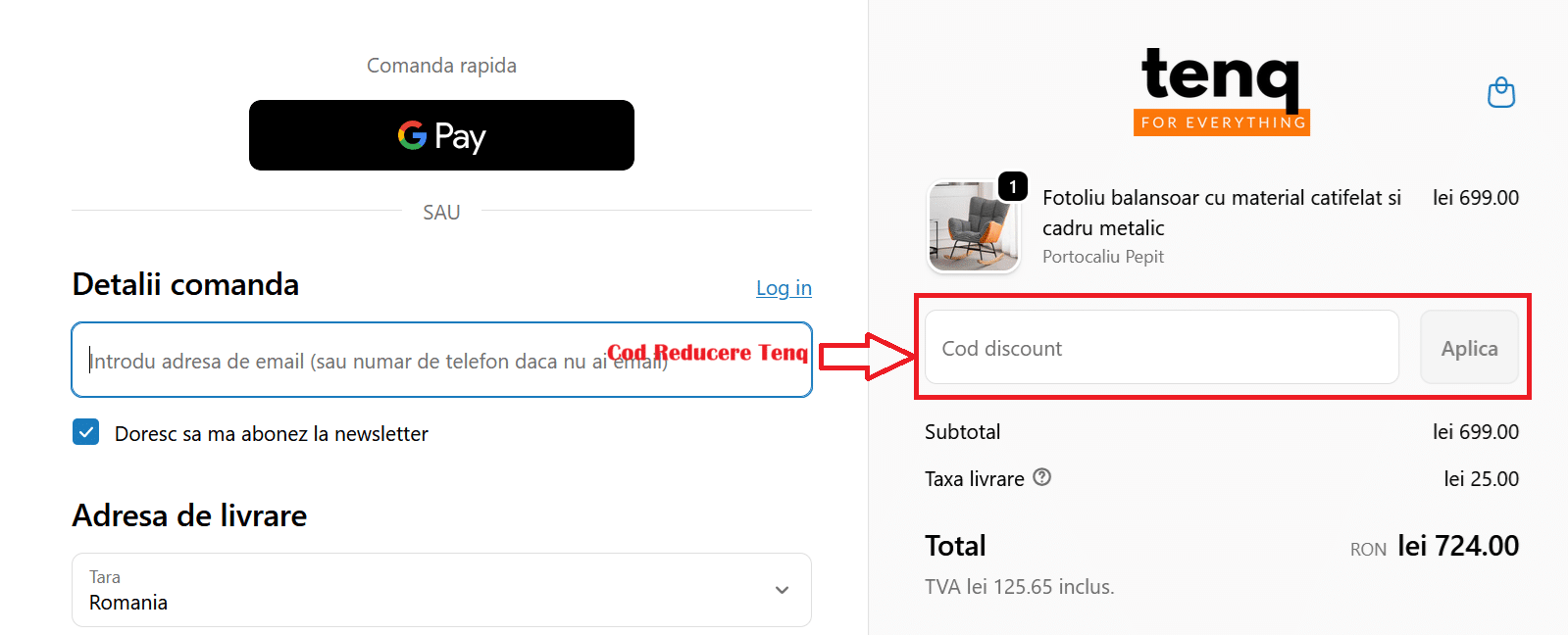Click the Total lei 724.00 amount
This screenshot has height=635, width=1568.
pyautogui.click(x=1458, y=546)
